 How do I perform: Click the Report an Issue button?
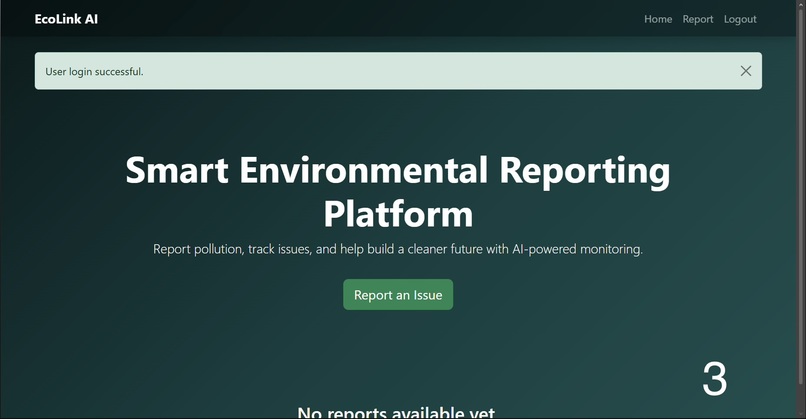pos(398,295)
